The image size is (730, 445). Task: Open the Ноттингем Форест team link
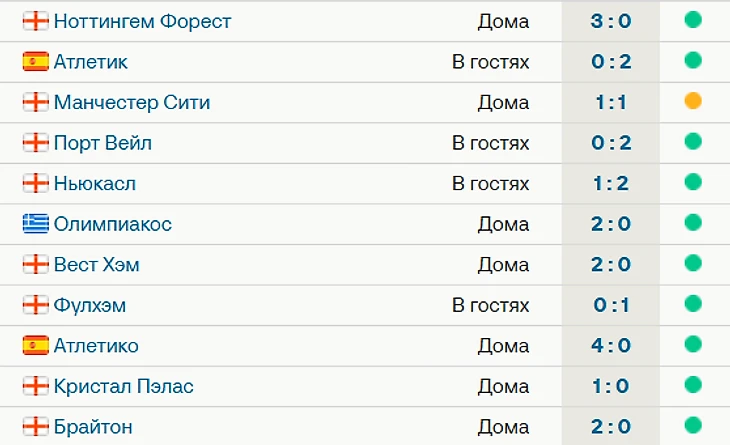tap(142, 21)
